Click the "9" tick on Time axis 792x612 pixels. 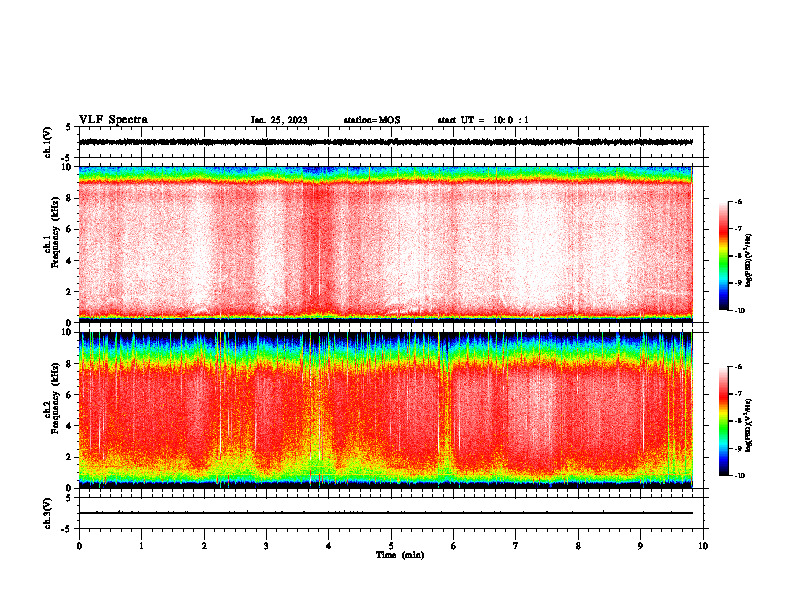[640, 546]
